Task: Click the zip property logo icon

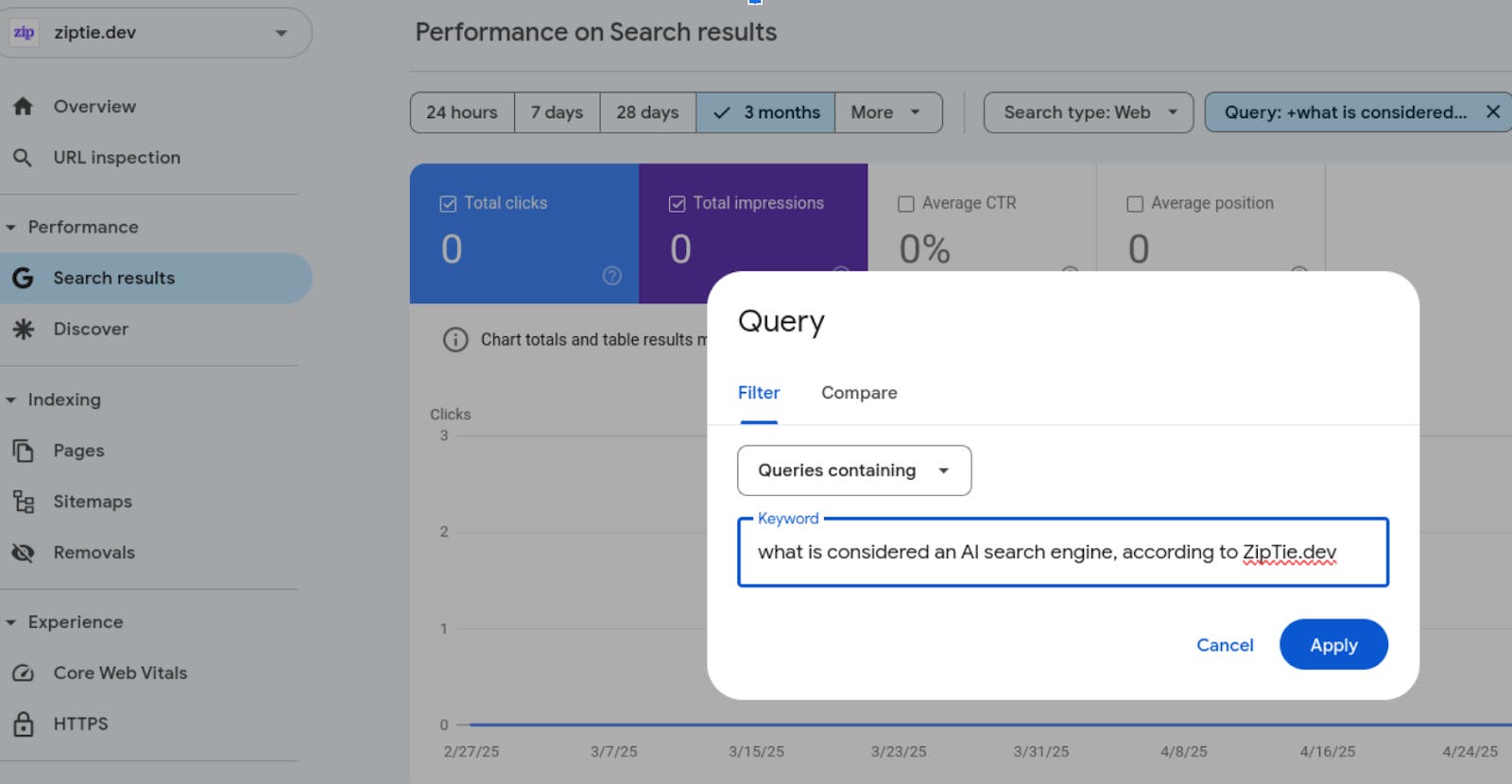Action: tap(24, 32)
